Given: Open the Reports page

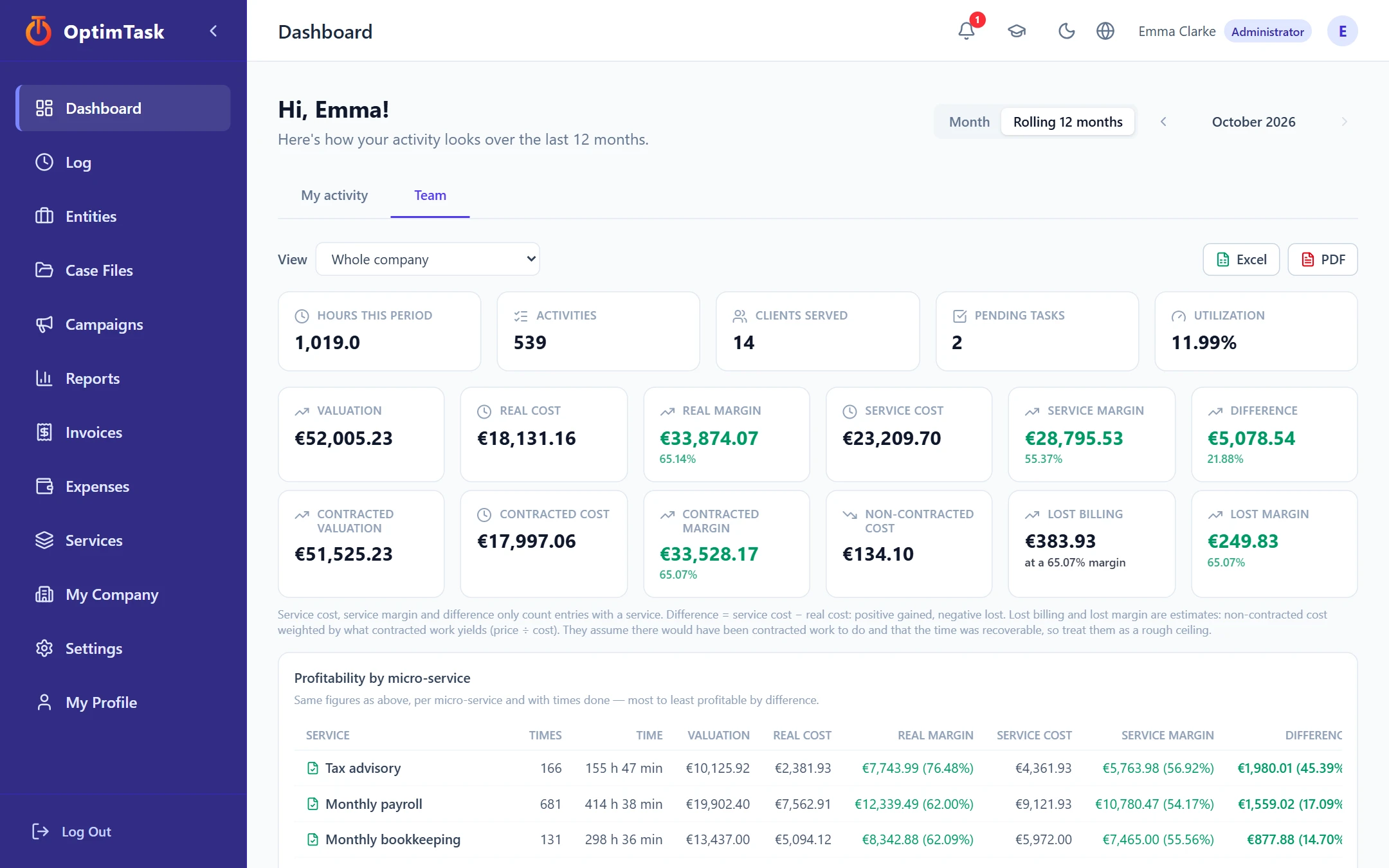Looking at the screenshot, I should point(123,378).
